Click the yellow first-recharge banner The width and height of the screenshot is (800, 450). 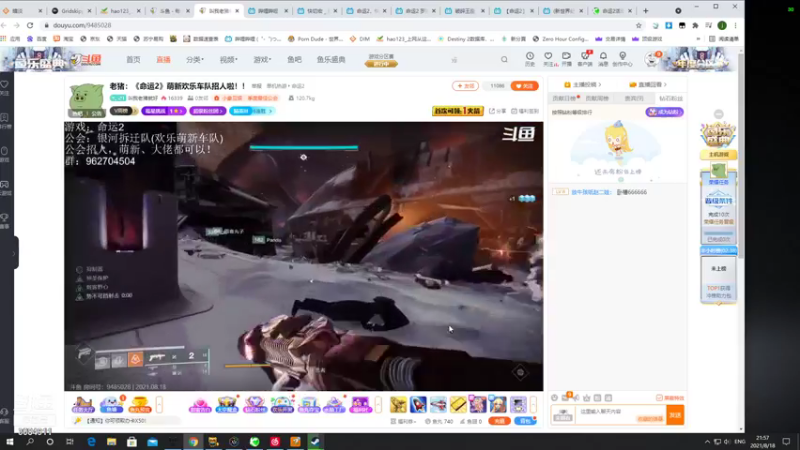pos(458,111)
